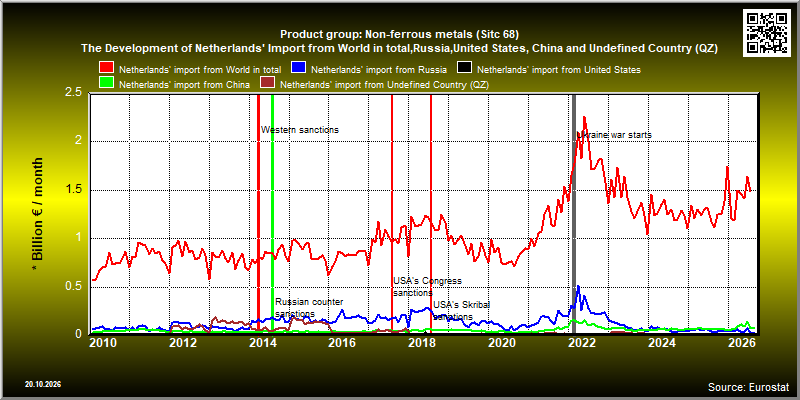Click legend text 'Netherlands' import from China'

tap(184, 85)
